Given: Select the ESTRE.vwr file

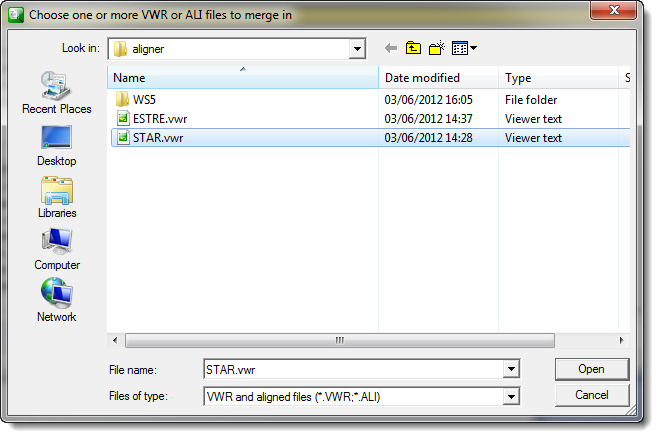Looking at the screenshot, I should [x=160, y=119].
